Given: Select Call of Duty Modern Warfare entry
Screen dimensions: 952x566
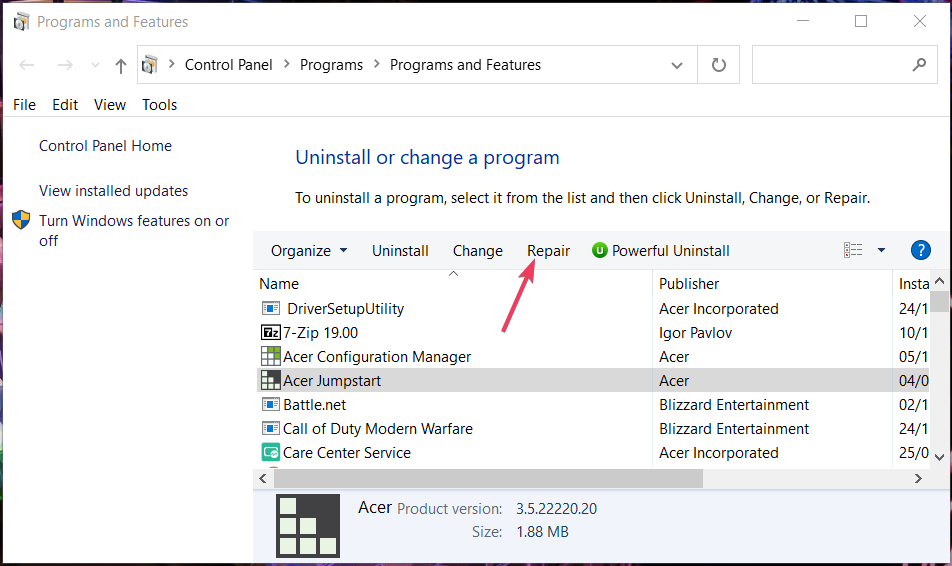Looking at the screenshot, I should (x=378, y=429).
